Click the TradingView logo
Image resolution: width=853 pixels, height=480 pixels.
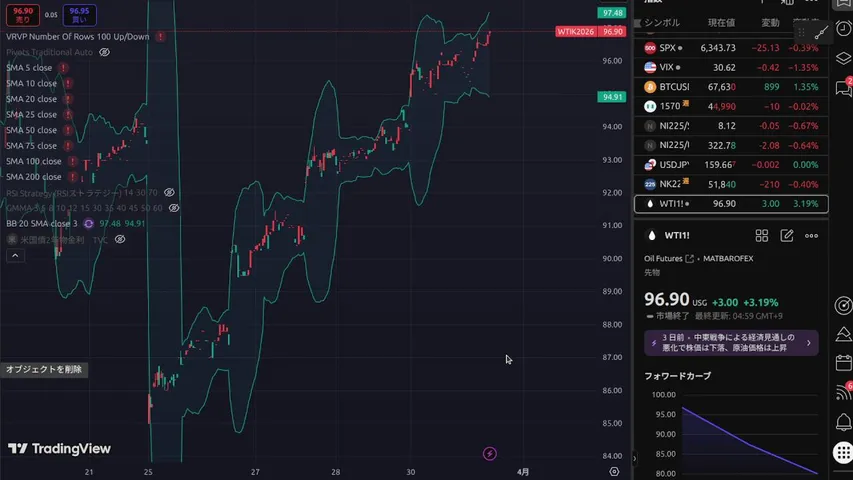[59, 448]
